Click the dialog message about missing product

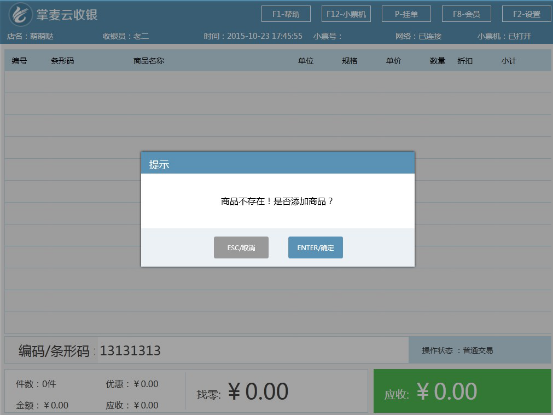point(277,201)
